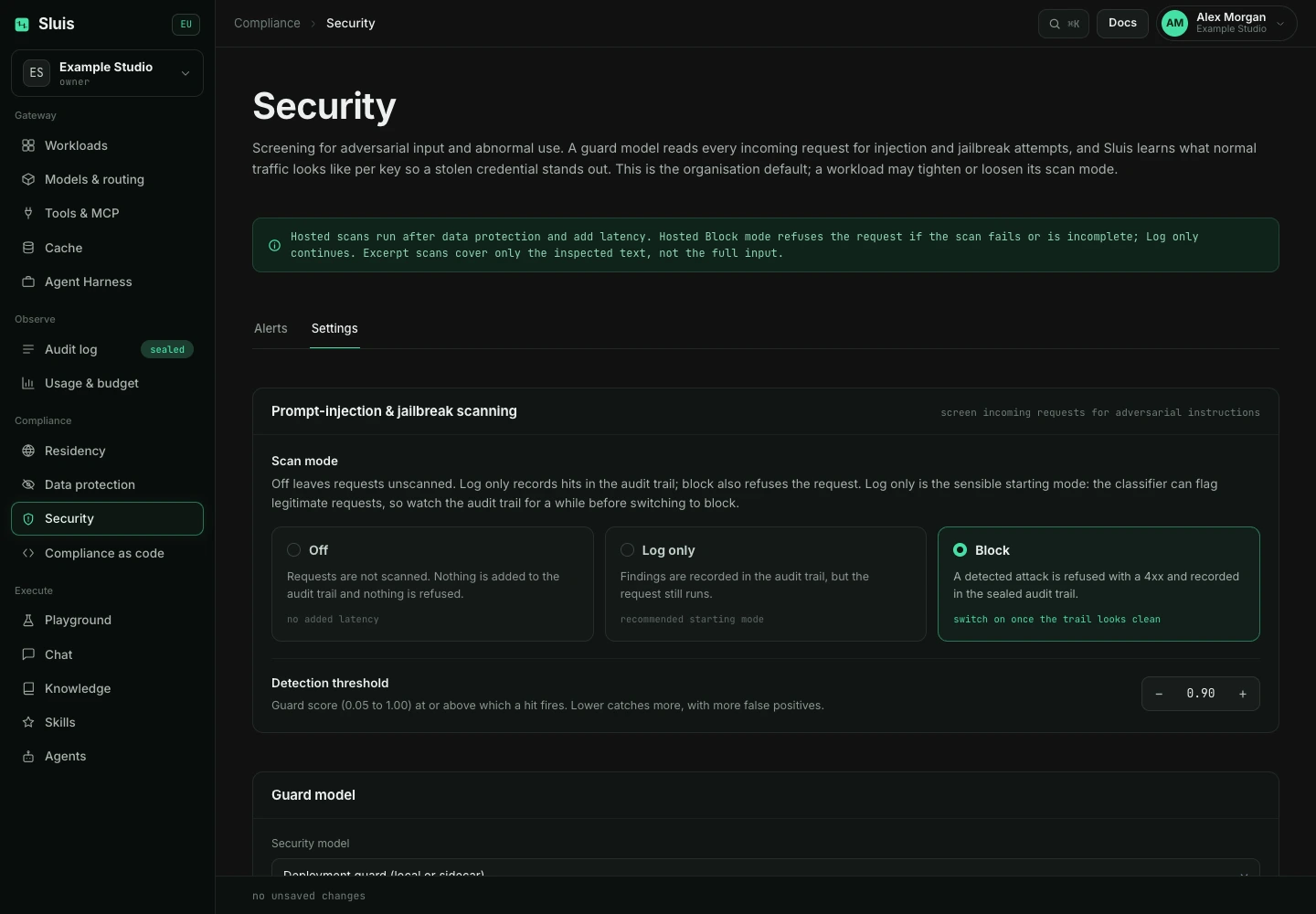Open Models & routing page

coord(107,179)
